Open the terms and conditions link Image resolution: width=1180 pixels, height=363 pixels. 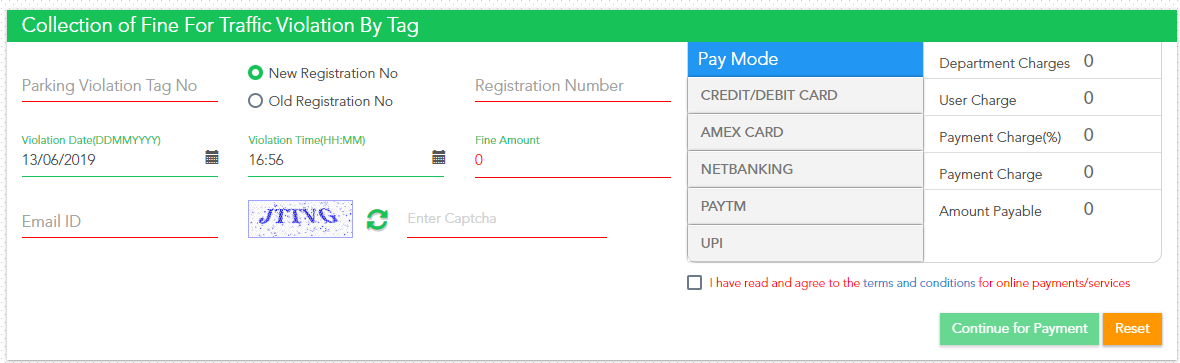coord(918,283)
